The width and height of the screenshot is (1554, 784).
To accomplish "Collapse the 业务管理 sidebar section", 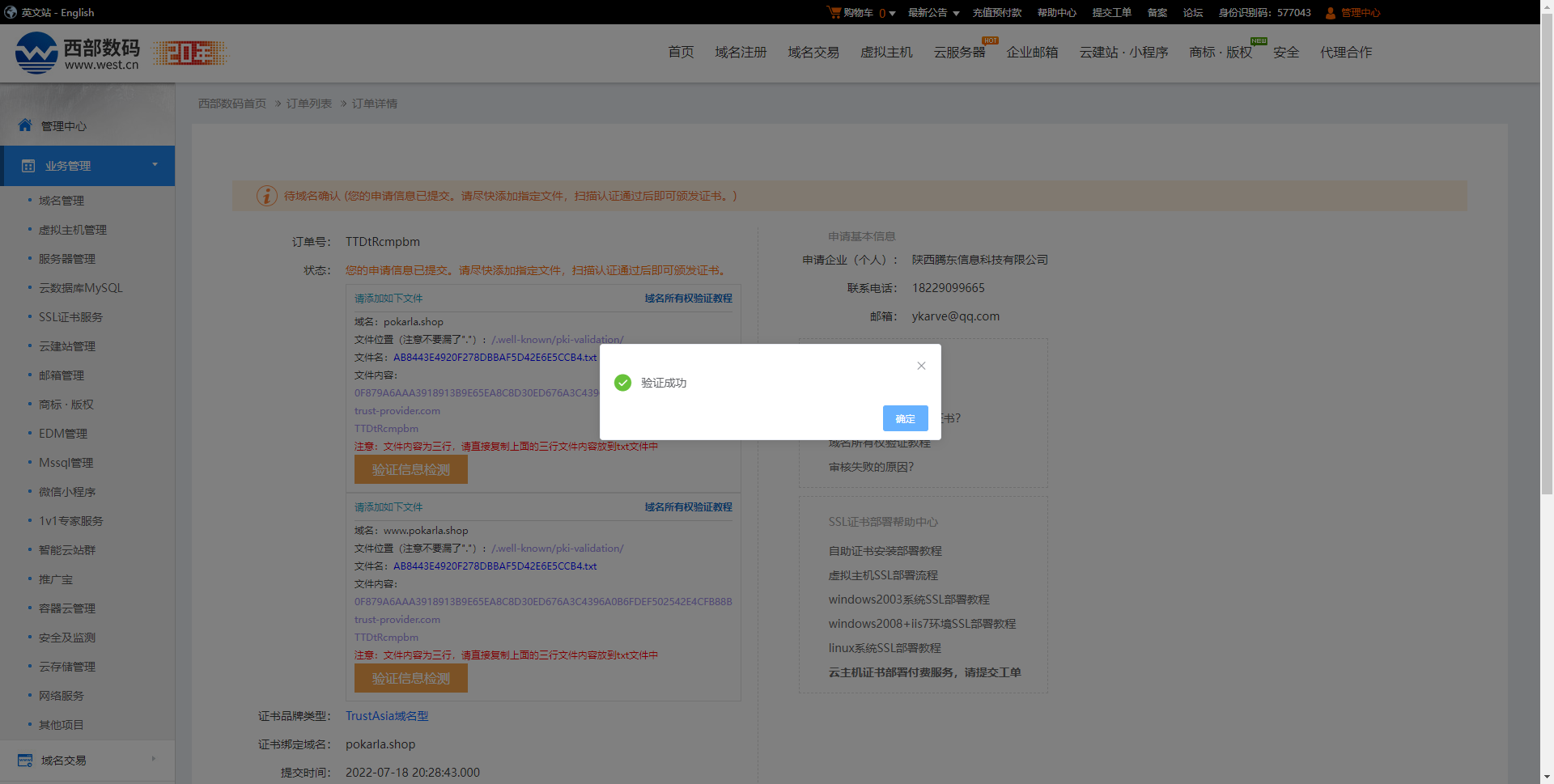I will pyautogui.click(x=155, y=165).
